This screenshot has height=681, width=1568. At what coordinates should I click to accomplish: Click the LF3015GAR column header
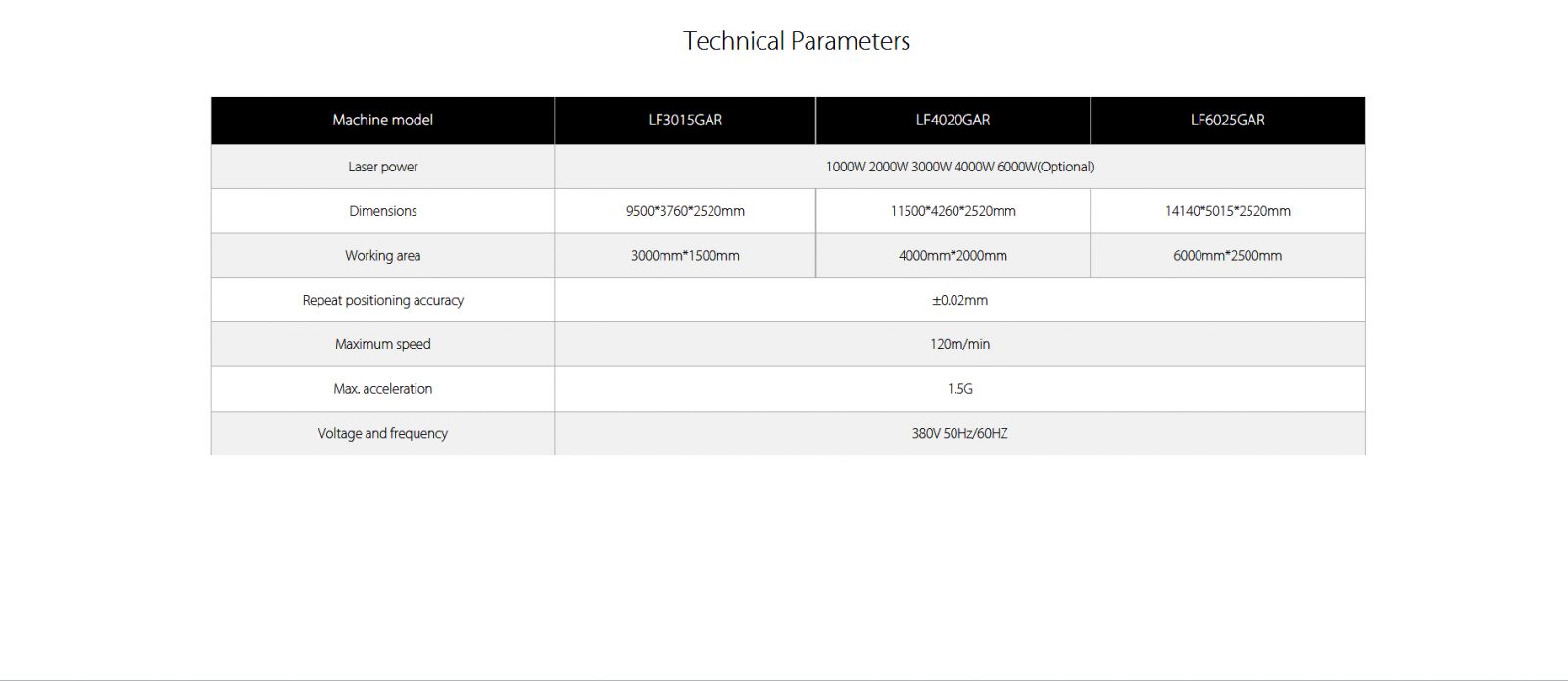point(685,120)
